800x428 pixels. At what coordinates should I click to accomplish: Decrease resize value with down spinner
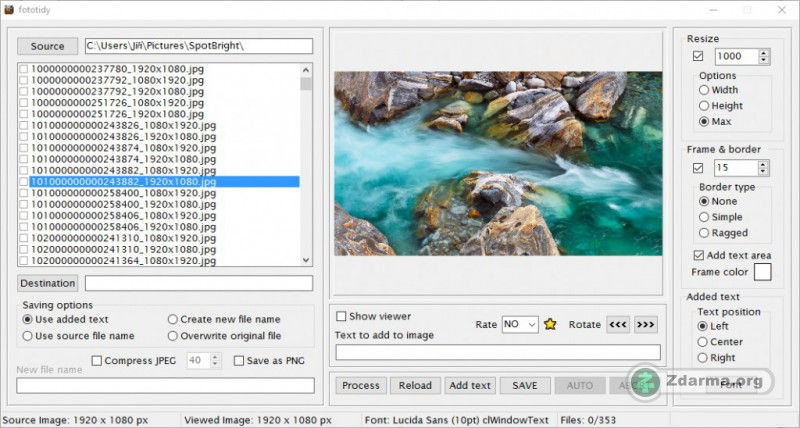click(x=764, y=60)
